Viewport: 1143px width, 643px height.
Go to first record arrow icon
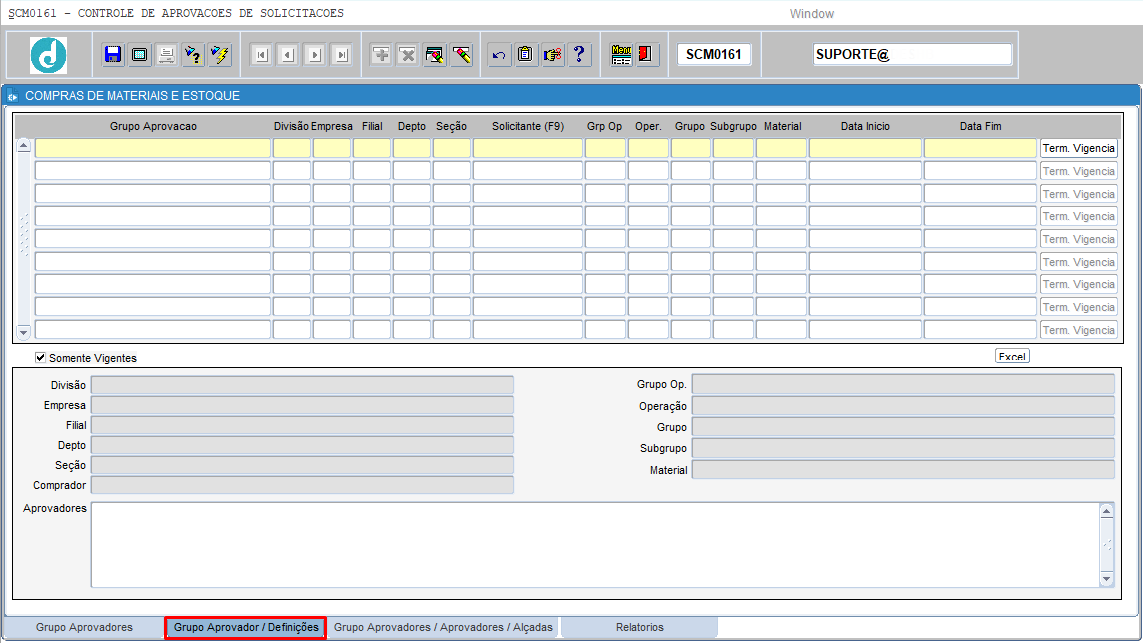pos(262,55)
